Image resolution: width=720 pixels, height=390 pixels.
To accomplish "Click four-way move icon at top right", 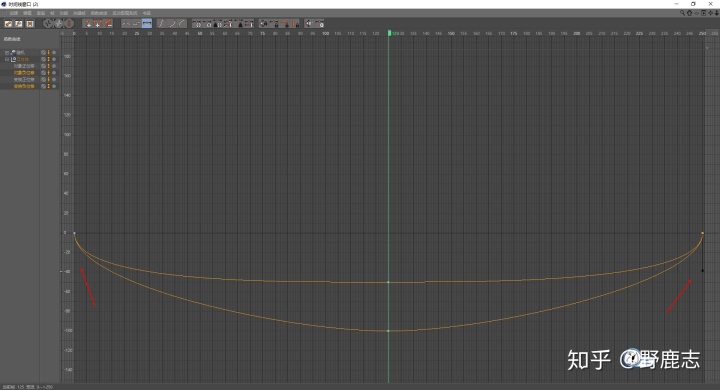I will click(x=710, y=13).
